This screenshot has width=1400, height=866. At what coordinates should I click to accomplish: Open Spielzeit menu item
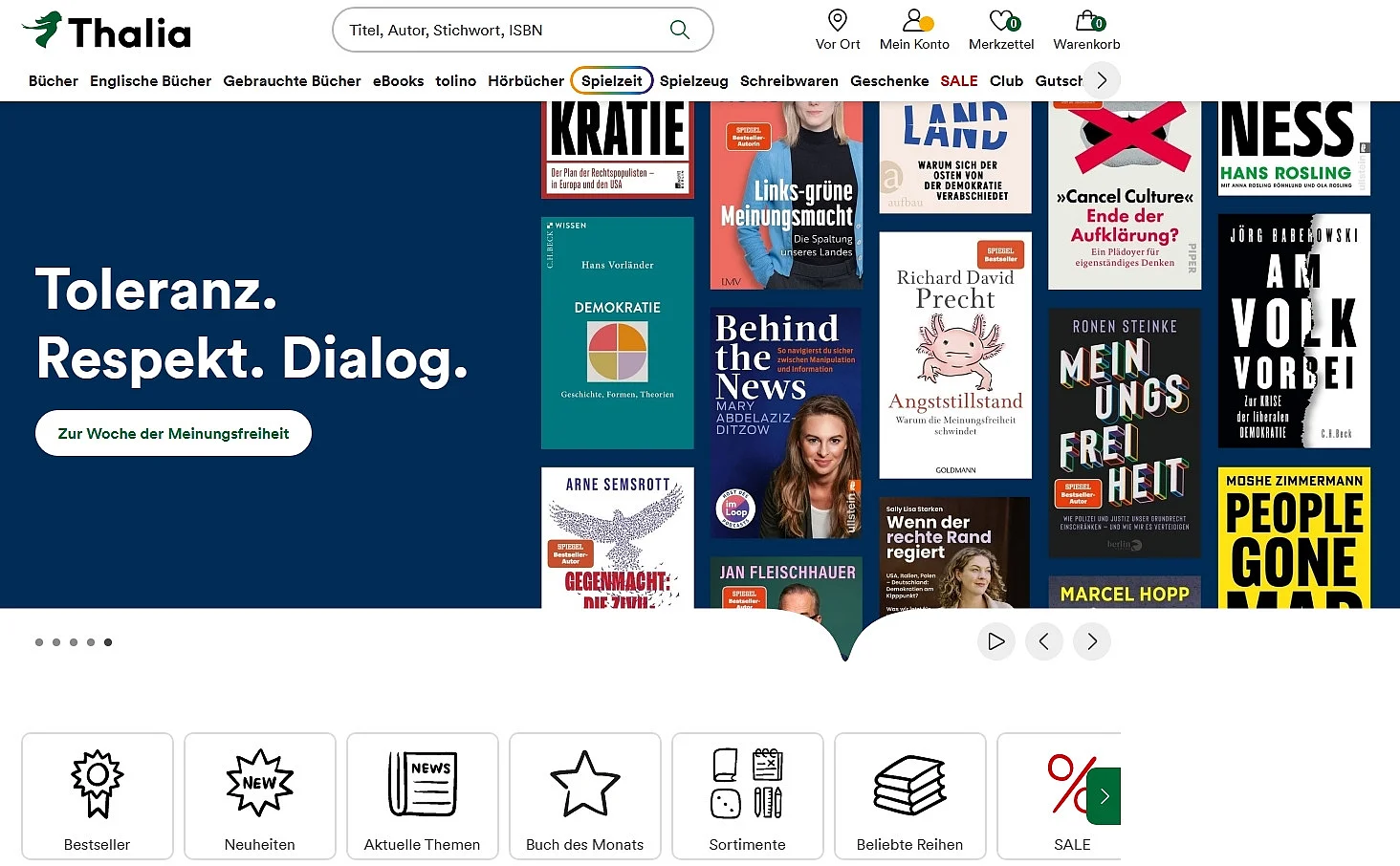tap(612, 81)
